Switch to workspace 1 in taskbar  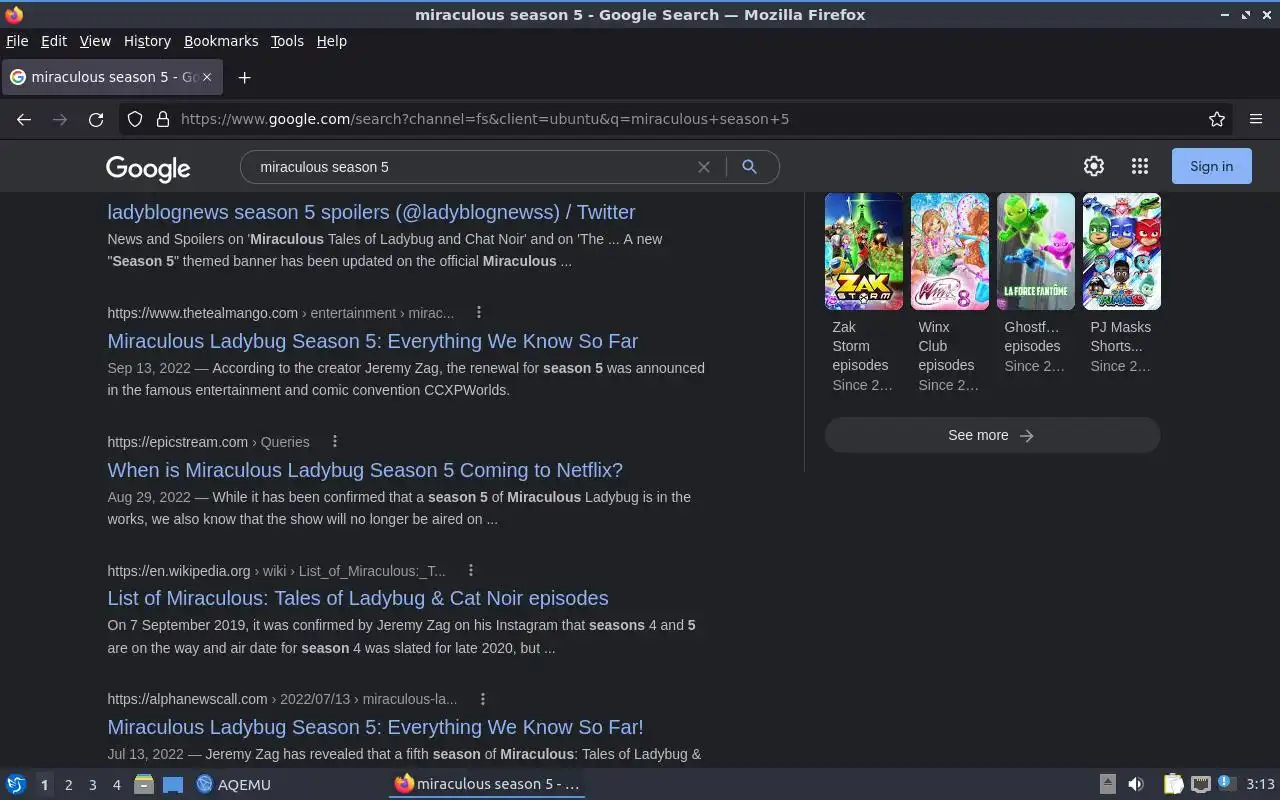[44, 784]
